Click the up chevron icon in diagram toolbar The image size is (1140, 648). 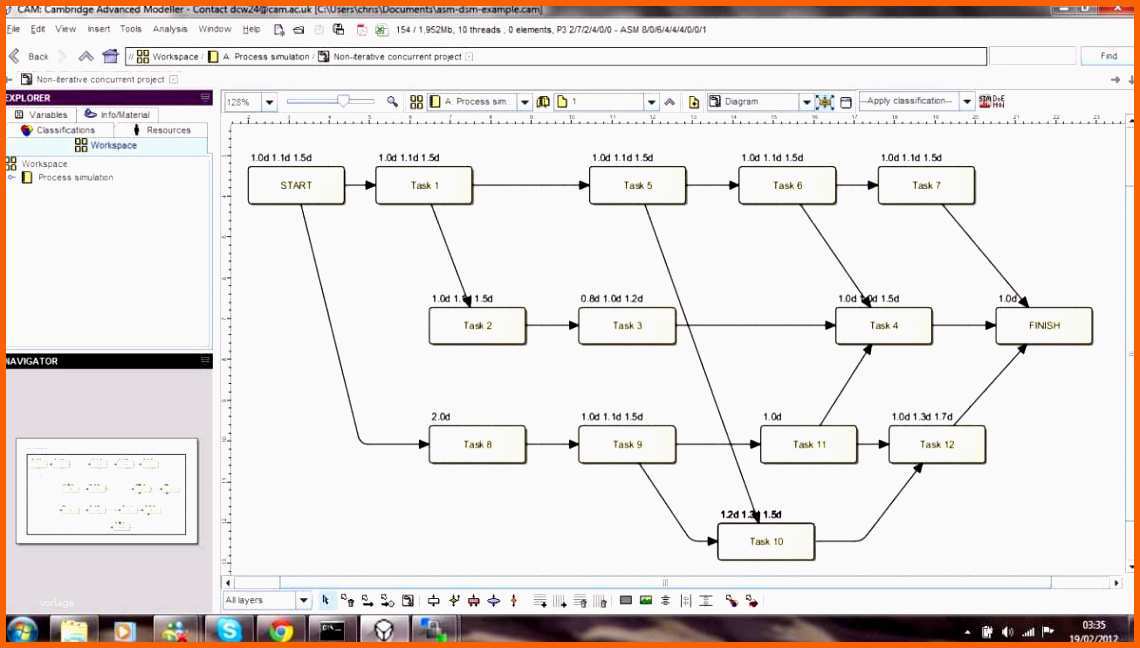pos(670,102)
